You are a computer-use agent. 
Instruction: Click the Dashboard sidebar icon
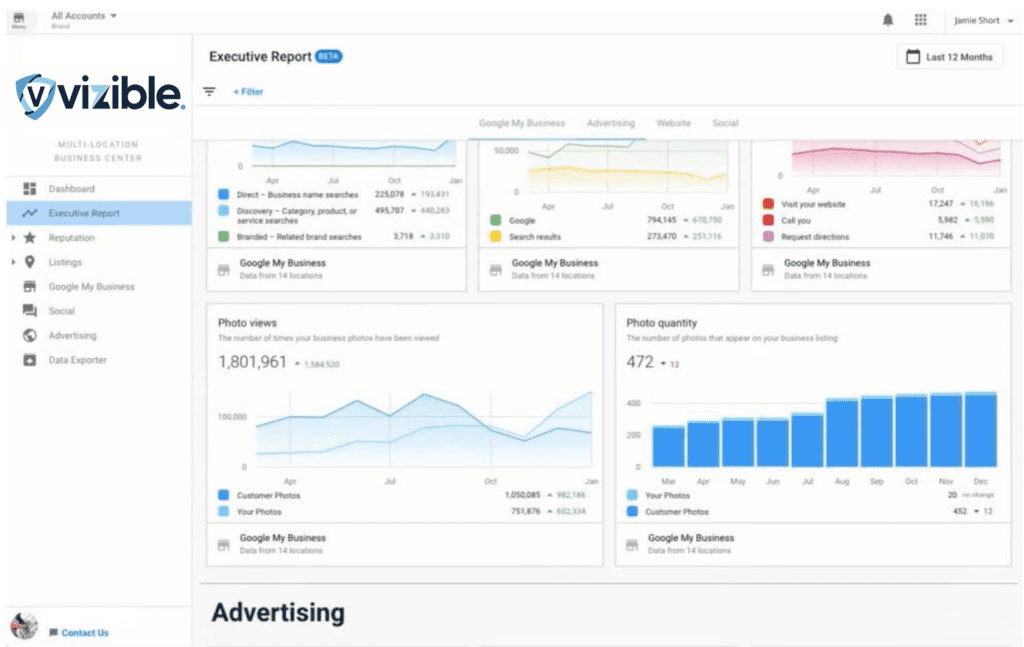pos(29,189)
